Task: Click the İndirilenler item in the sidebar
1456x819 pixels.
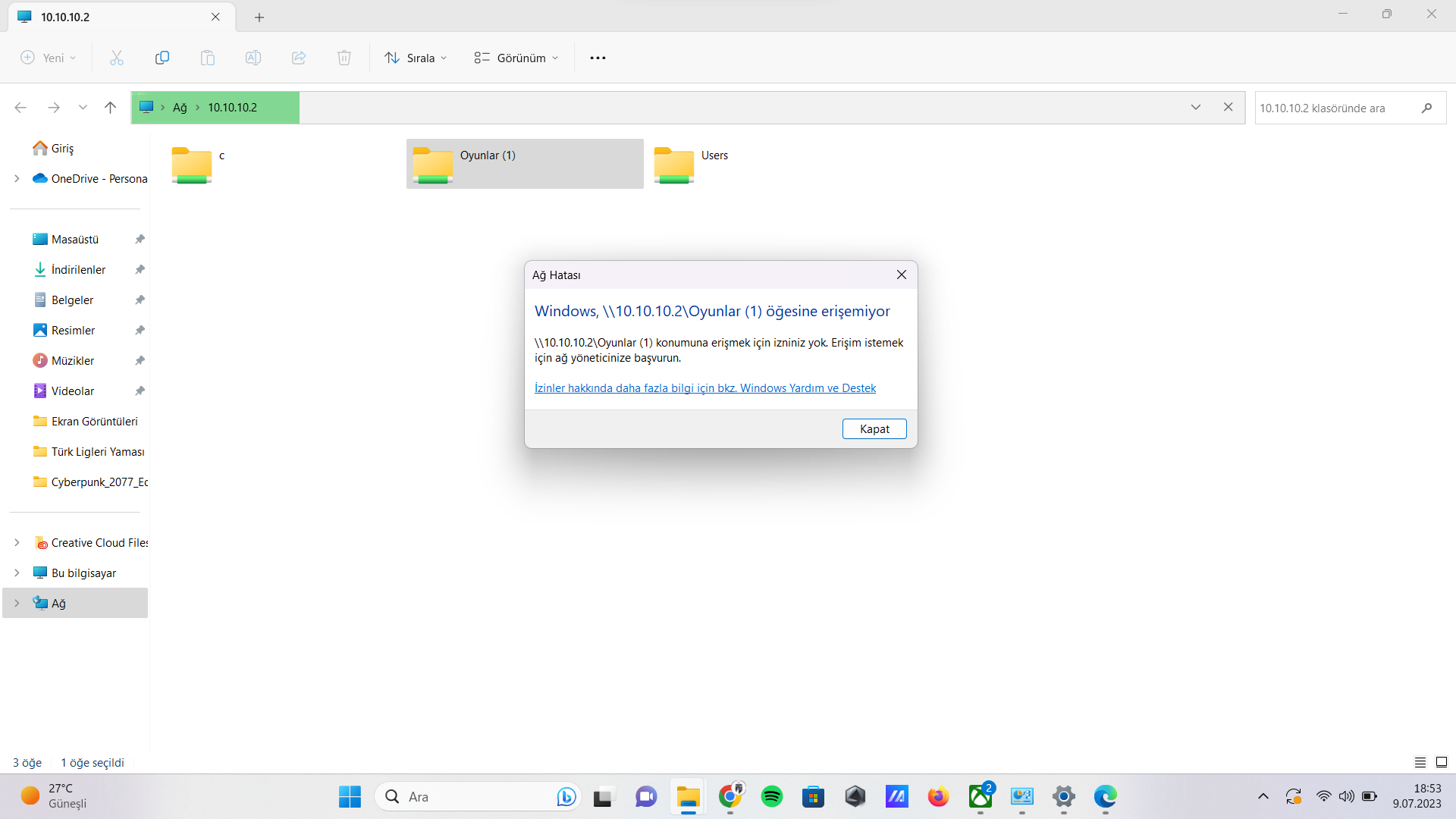Action: pos(78,269)
